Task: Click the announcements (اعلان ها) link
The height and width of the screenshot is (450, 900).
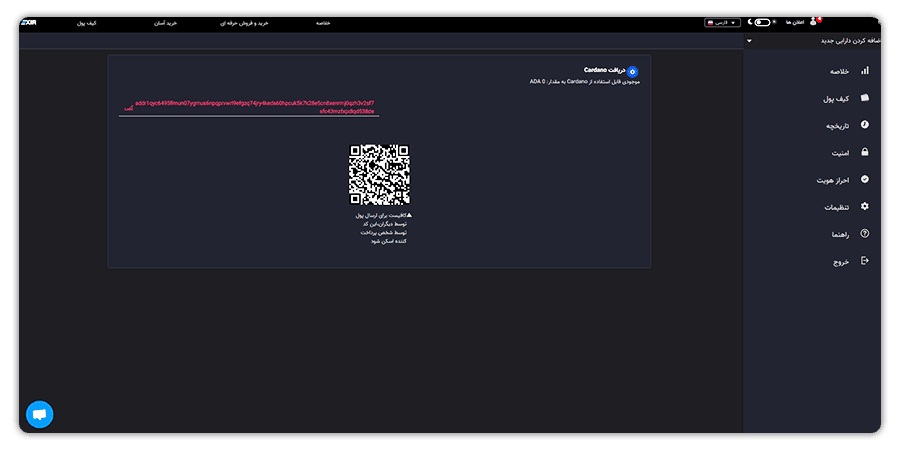Action: tap(796, 22)
